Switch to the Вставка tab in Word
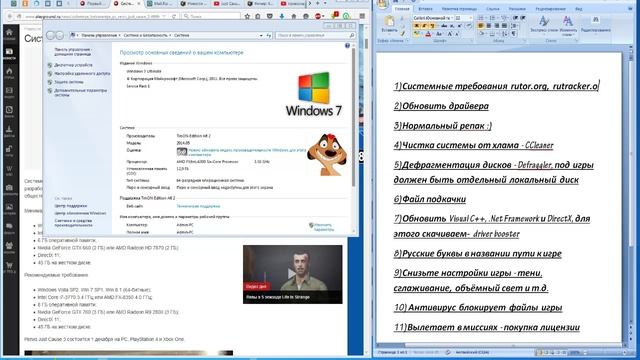Image resolution: width=640 pixels, height=360 pixels. pyautogui.click(x=425, y=9)
